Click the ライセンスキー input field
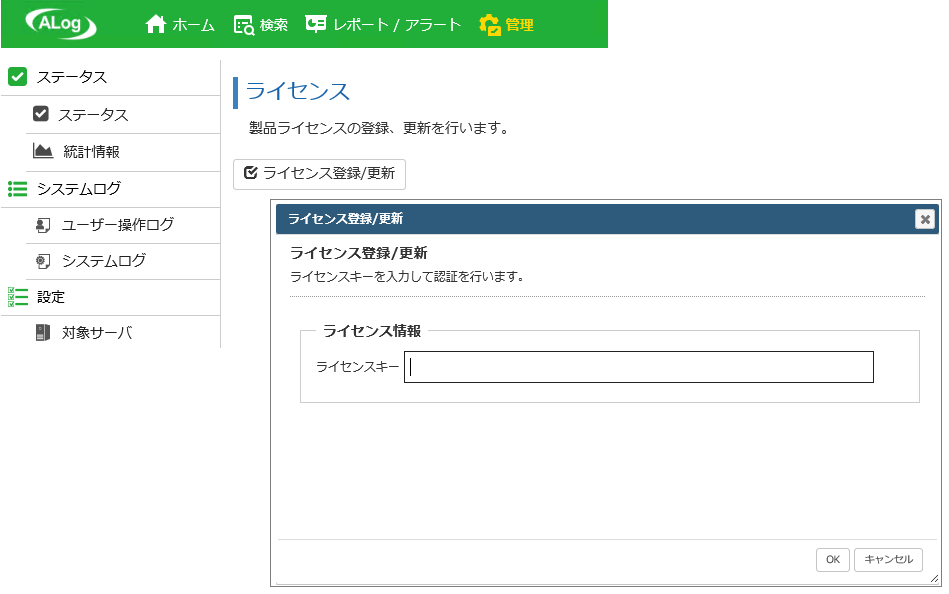949x594 pixels. (x=639, y=367)
